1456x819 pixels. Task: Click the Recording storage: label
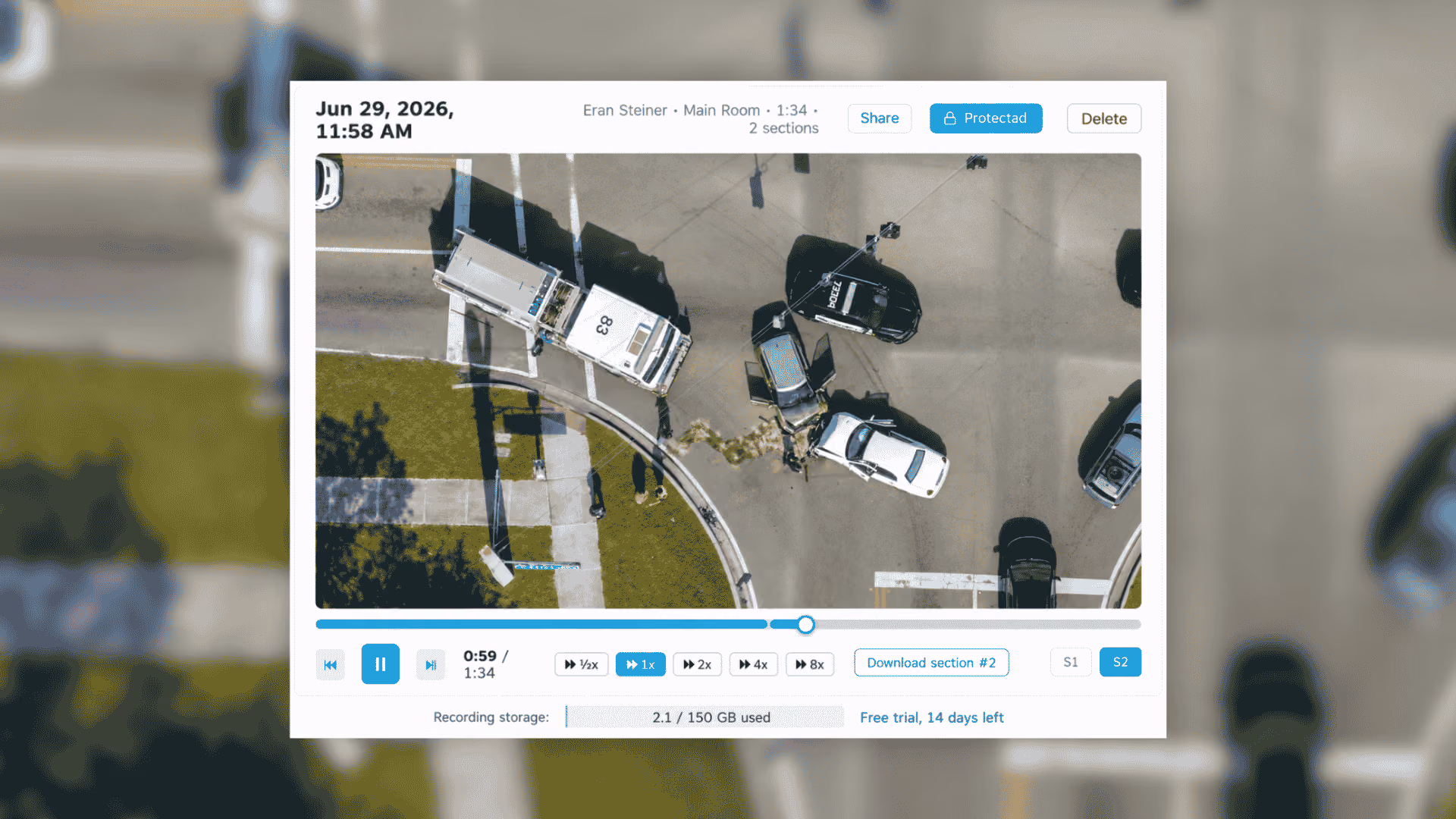491,717
